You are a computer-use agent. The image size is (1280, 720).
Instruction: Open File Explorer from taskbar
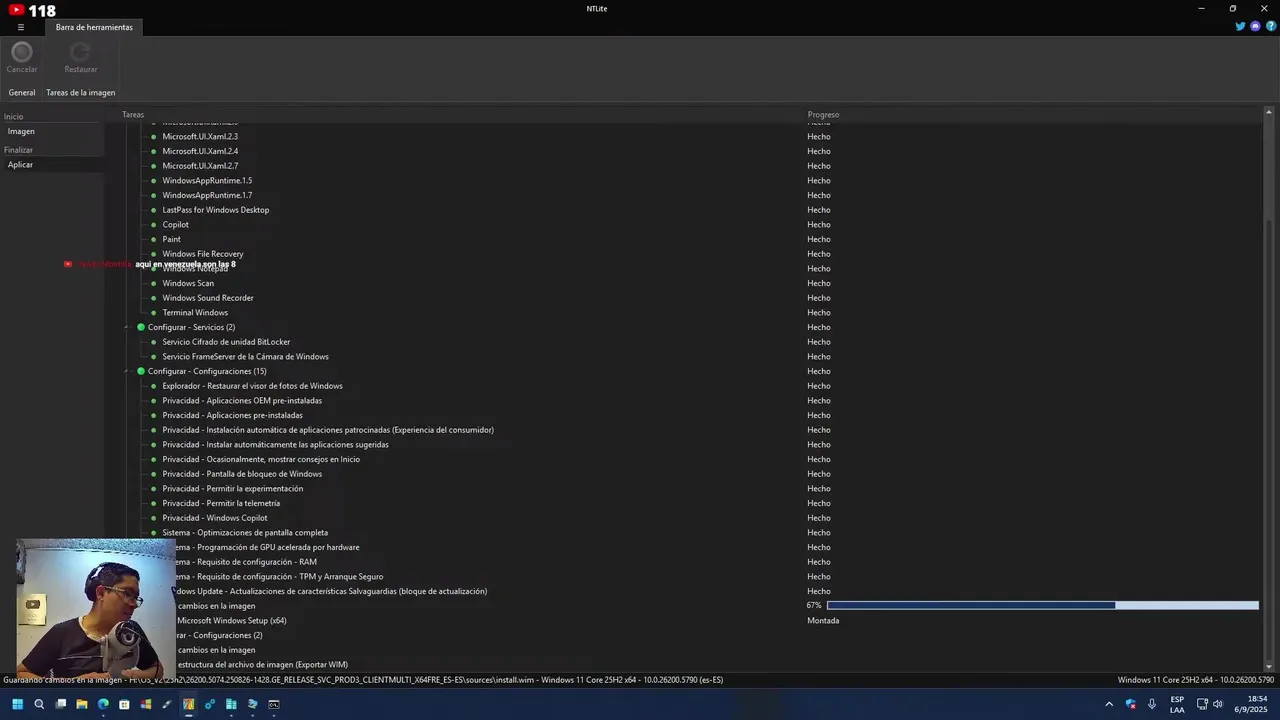82,704
